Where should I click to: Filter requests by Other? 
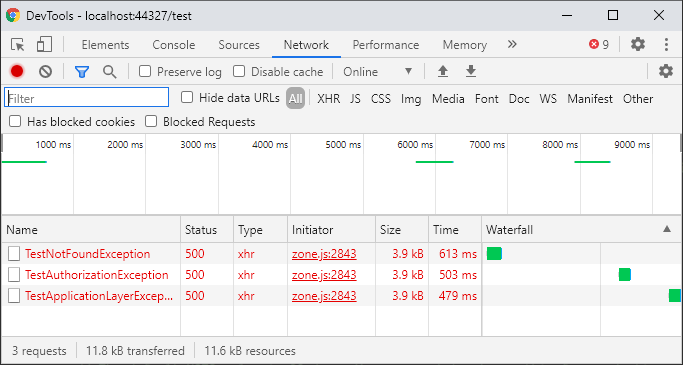(638, 99)
